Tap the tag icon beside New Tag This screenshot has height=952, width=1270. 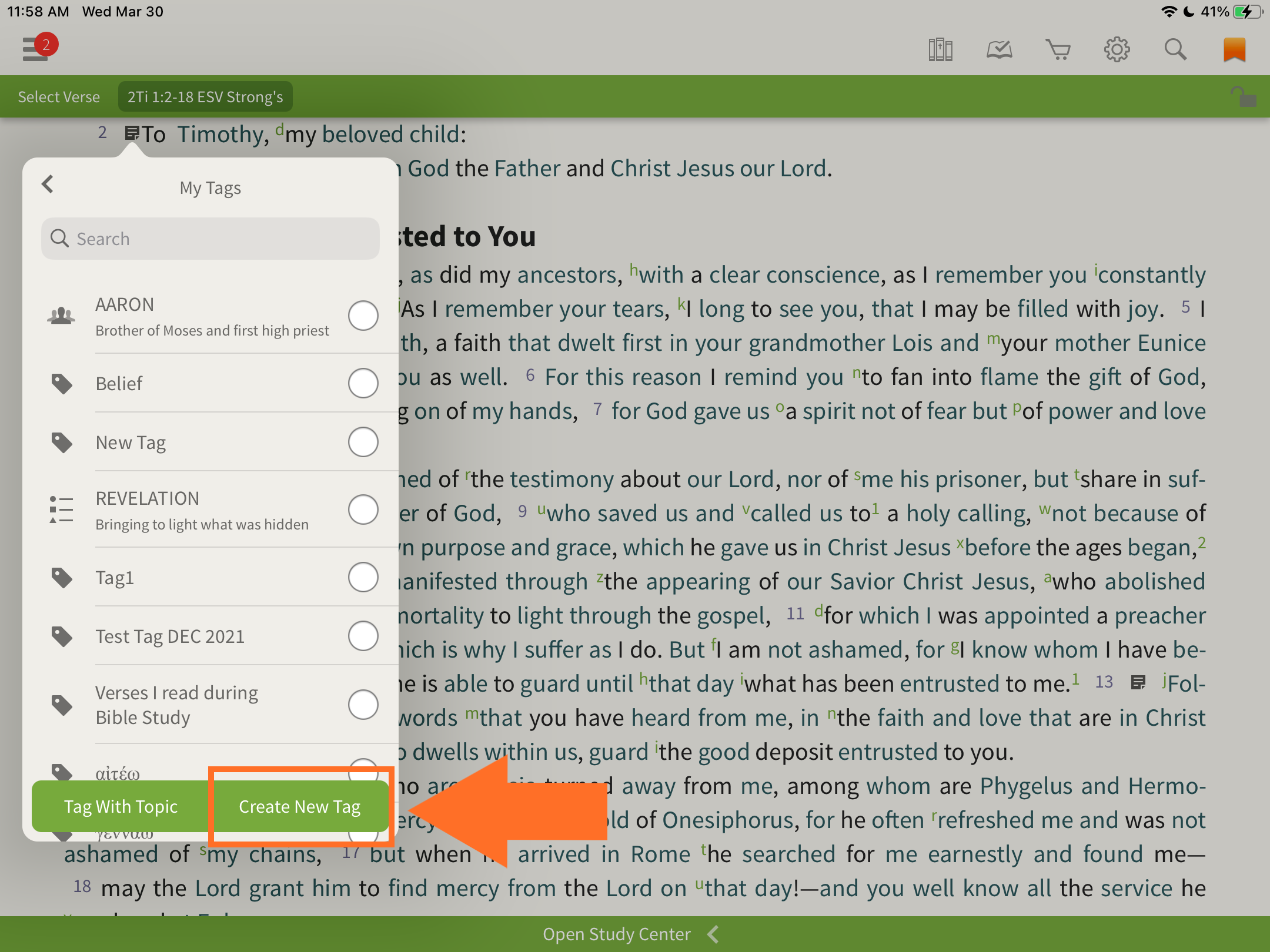61,442
